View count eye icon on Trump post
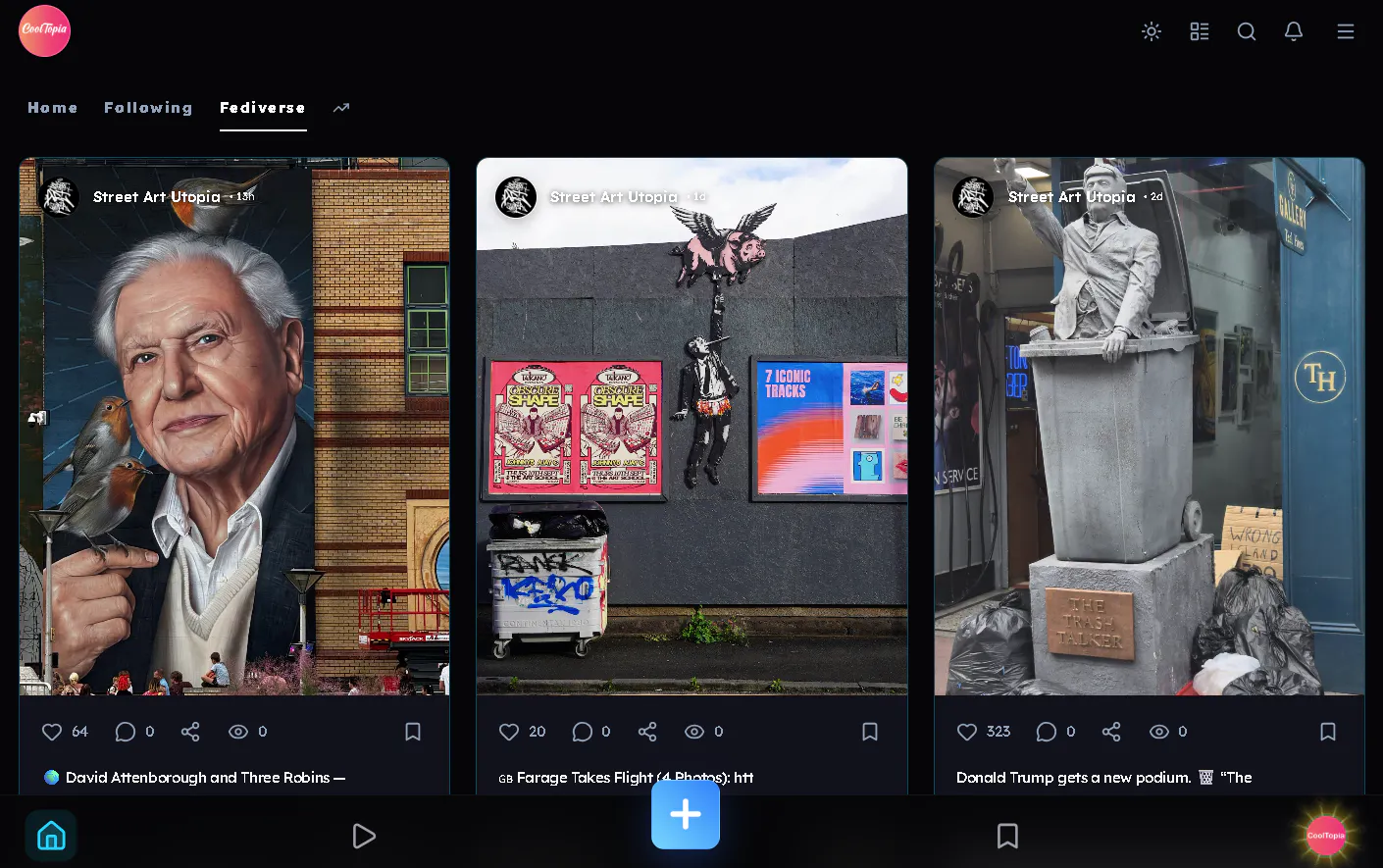 click(1159, 732)
